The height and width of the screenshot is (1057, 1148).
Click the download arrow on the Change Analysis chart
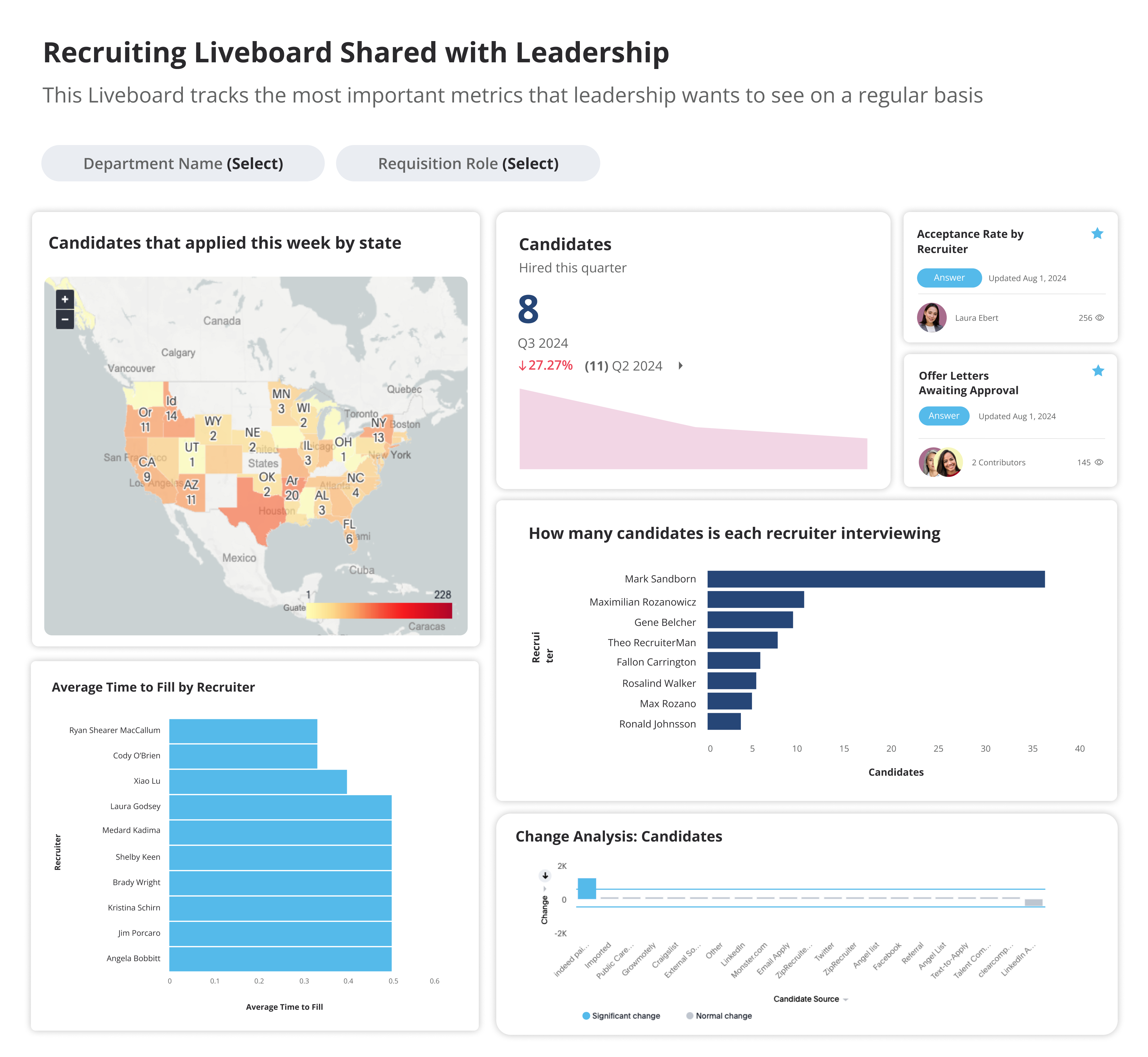pyautogui.click(x=546, y=875)
